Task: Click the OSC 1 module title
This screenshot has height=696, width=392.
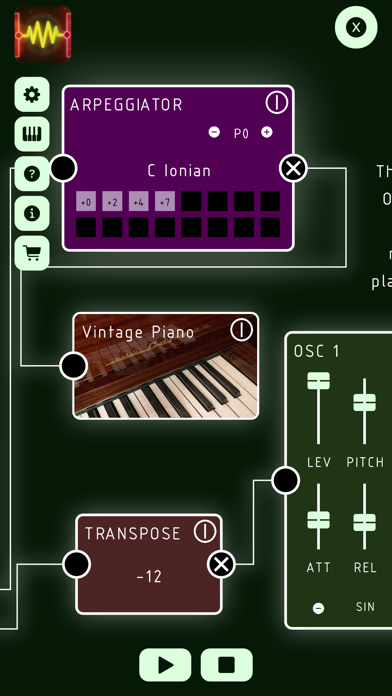Action: (317, 351)
